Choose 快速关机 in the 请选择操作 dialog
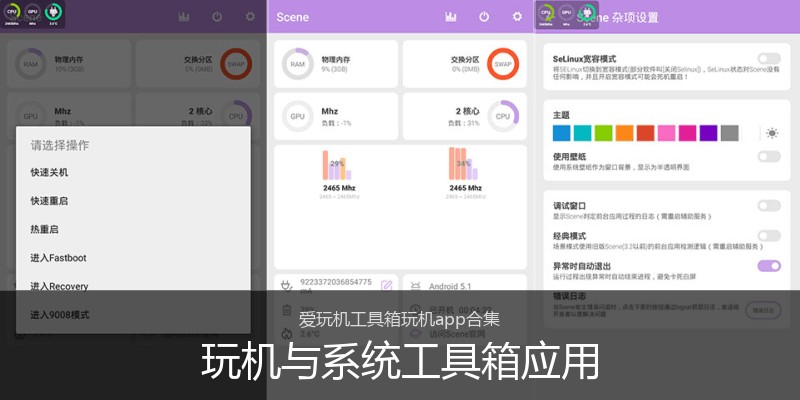800x400 pixels. click(x=133, y=172)
